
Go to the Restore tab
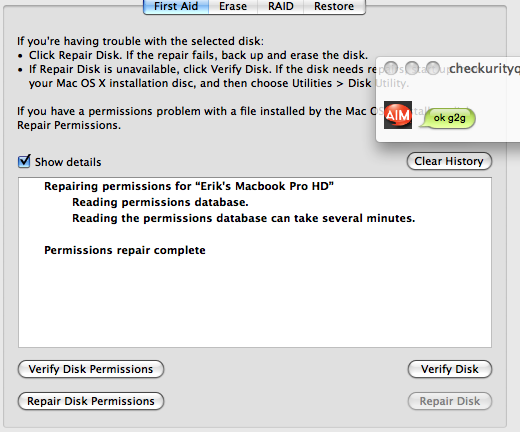tap(334, 6)
